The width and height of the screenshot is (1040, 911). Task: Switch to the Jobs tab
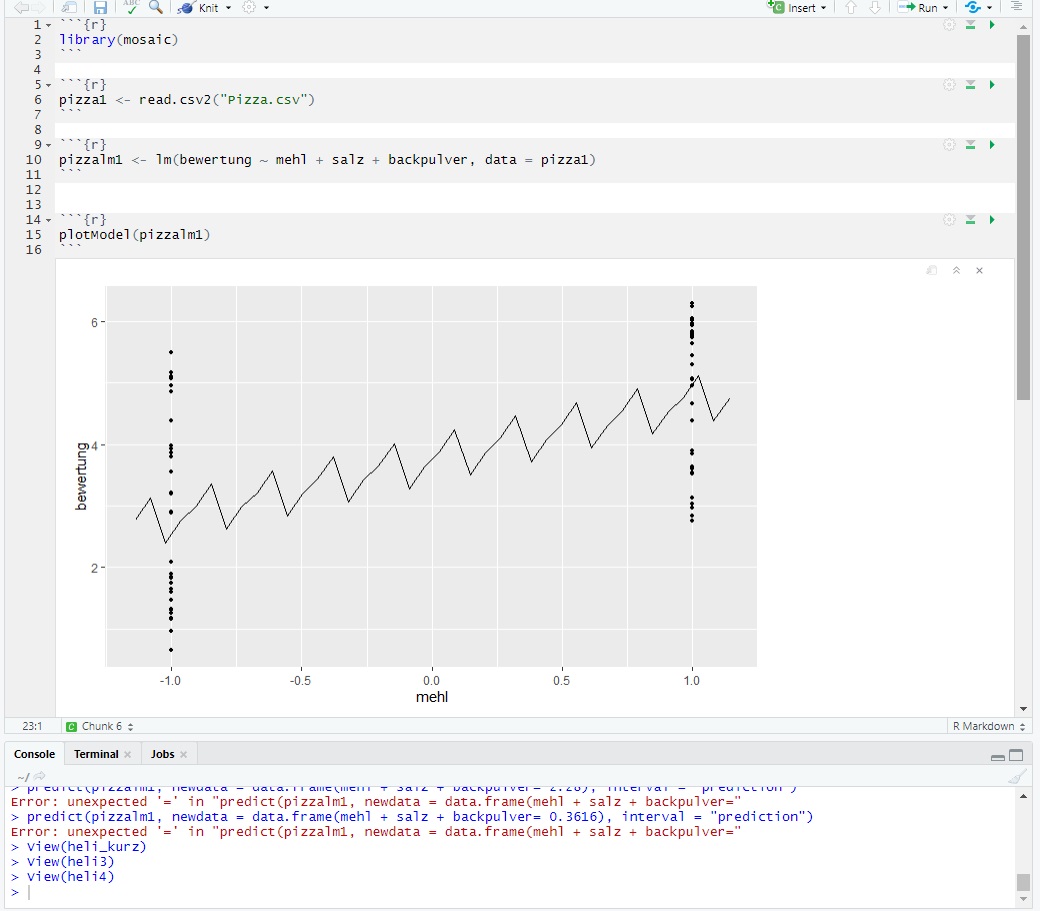coord(162,754)
